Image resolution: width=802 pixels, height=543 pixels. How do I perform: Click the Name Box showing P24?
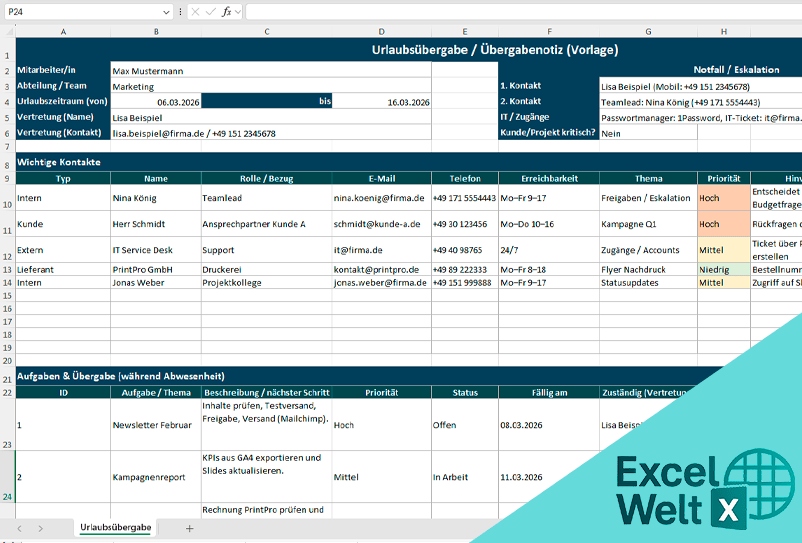coord(80,12)
